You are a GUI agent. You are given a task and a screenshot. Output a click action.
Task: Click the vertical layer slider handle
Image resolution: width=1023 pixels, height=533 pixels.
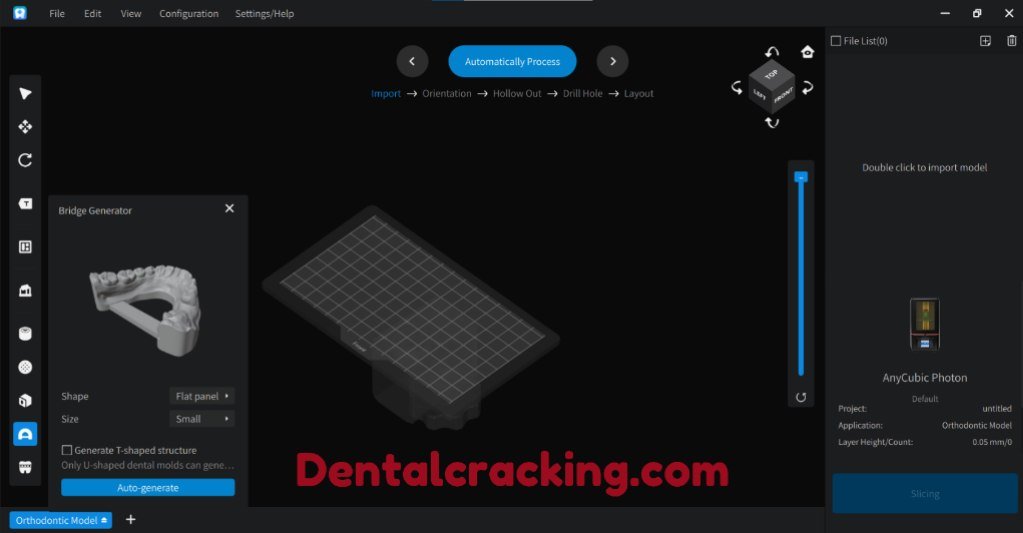click(800, 176)
